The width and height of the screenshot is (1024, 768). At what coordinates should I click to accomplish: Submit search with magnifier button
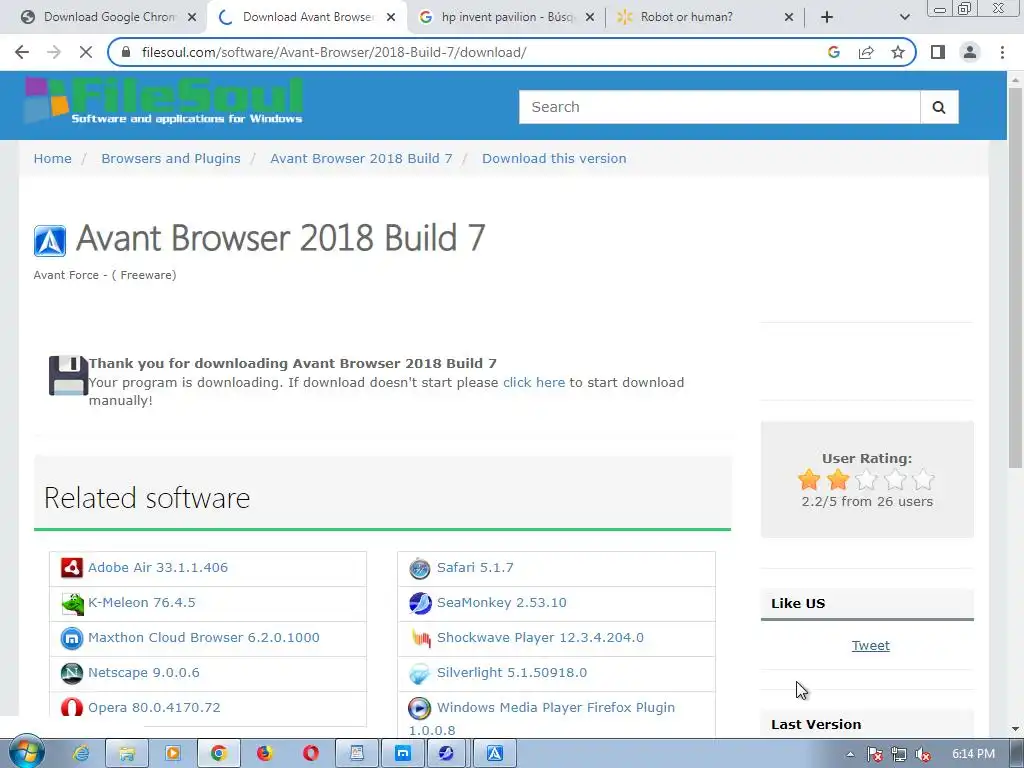click(x=939, y=107)
